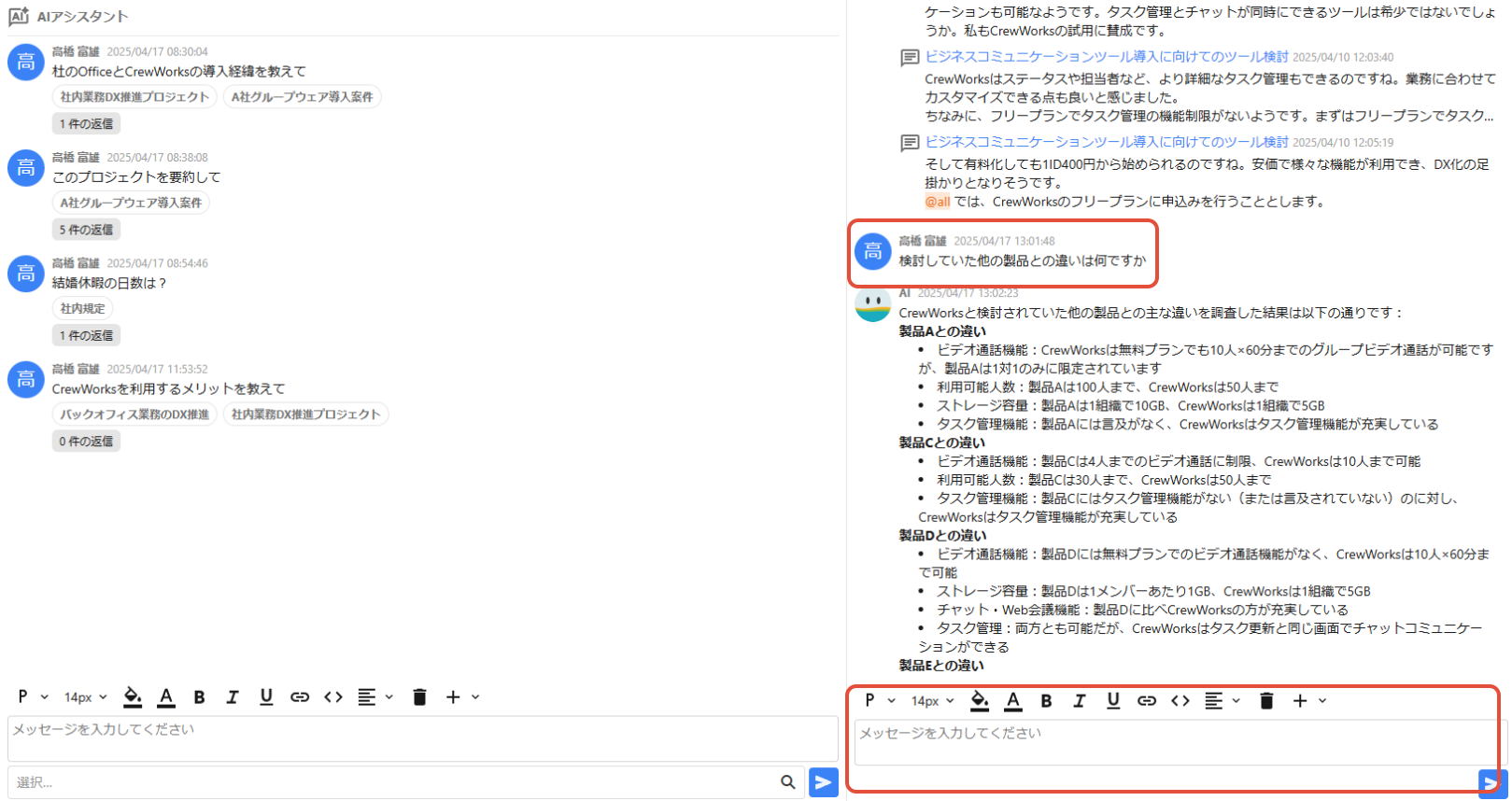1512x801 pixels.
Task: Click message 結婚休暇の日数は？
Action: pos(109,283)
